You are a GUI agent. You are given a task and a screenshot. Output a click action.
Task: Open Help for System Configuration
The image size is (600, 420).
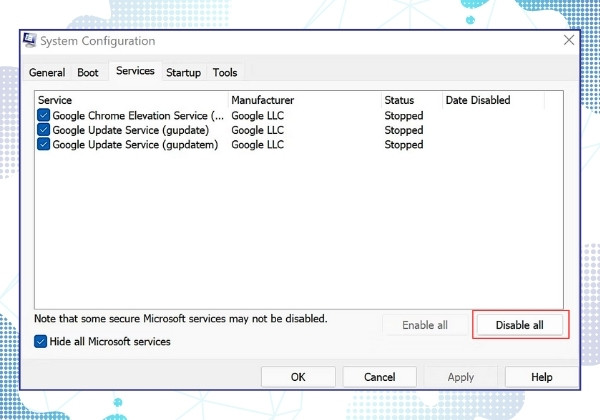click(541, 377)
